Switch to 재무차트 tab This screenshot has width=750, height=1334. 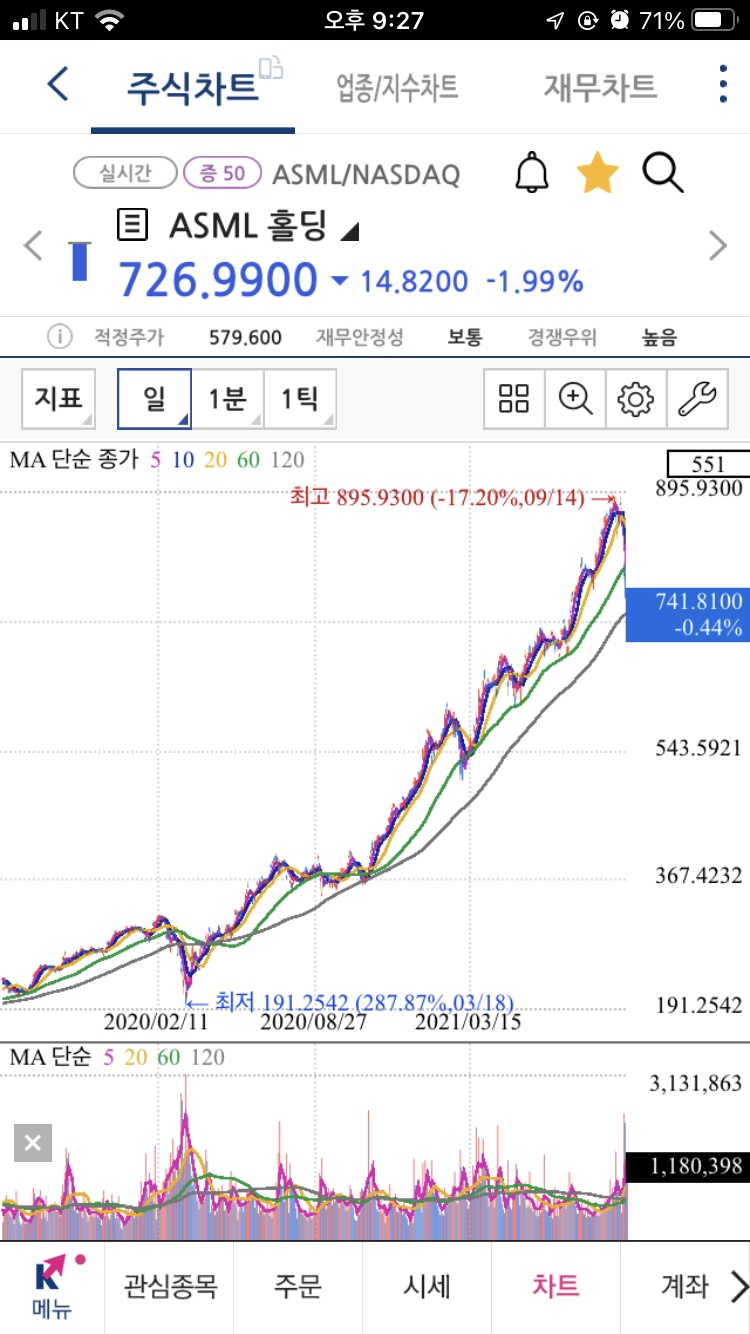coord(600,87)
